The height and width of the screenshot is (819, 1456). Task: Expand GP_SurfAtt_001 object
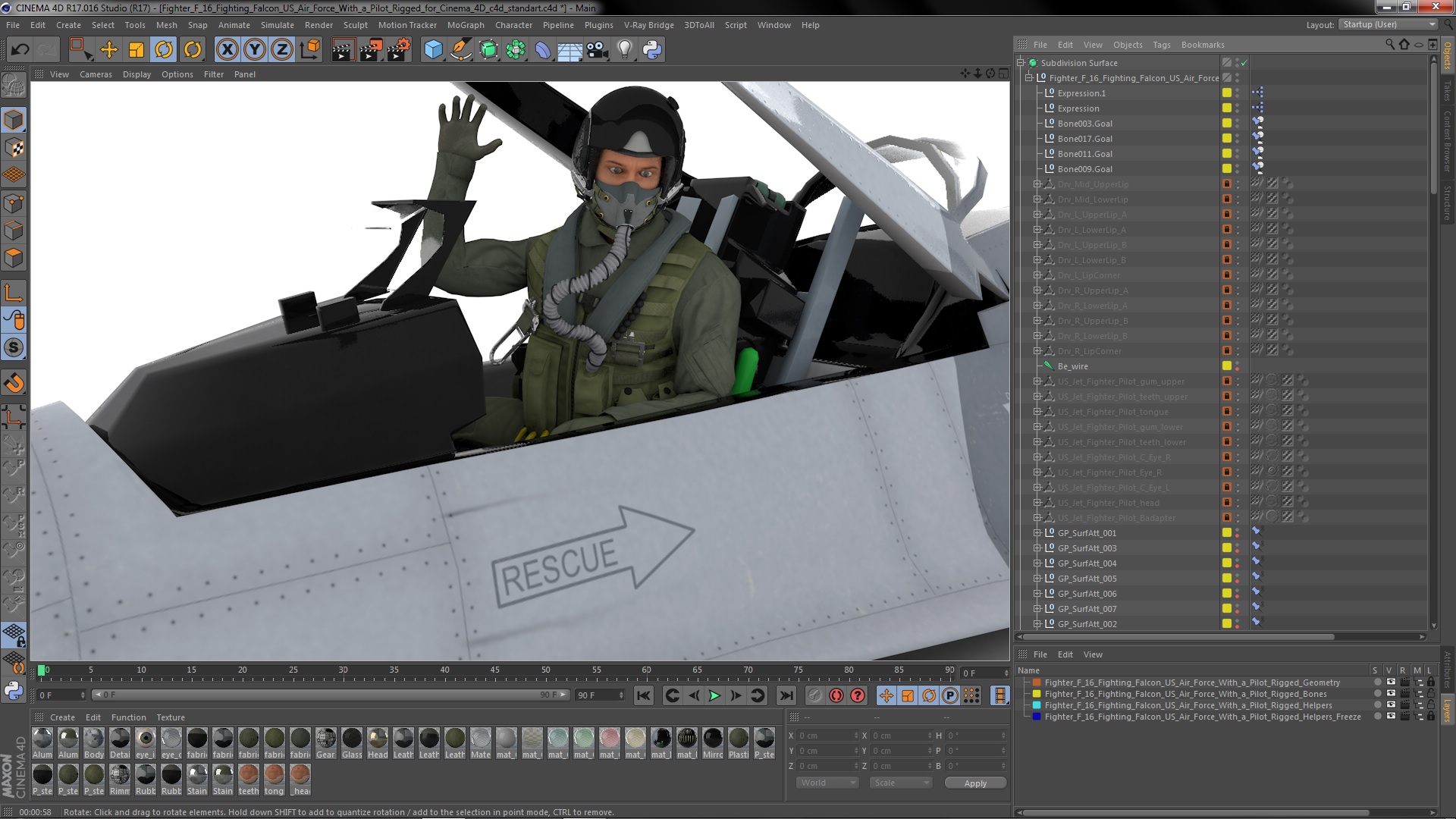[x=1037, y=533]
